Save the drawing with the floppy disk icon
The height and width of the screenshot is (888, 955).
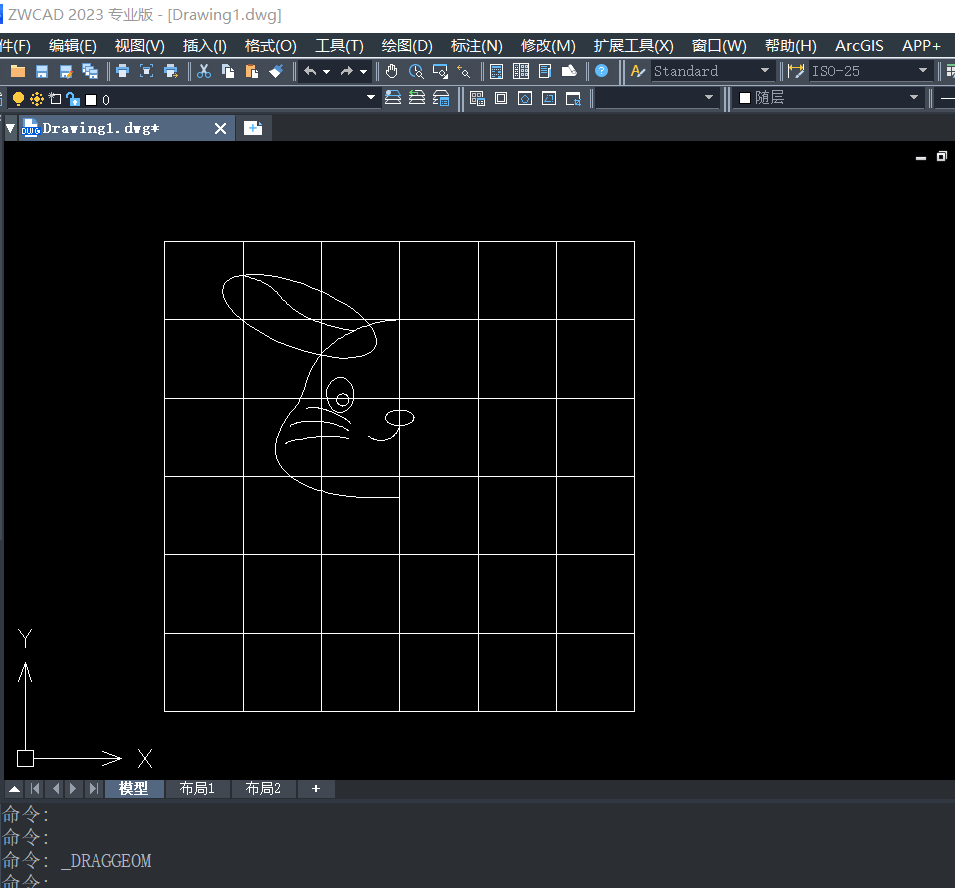pyautogui.click(x=42, y=71)
